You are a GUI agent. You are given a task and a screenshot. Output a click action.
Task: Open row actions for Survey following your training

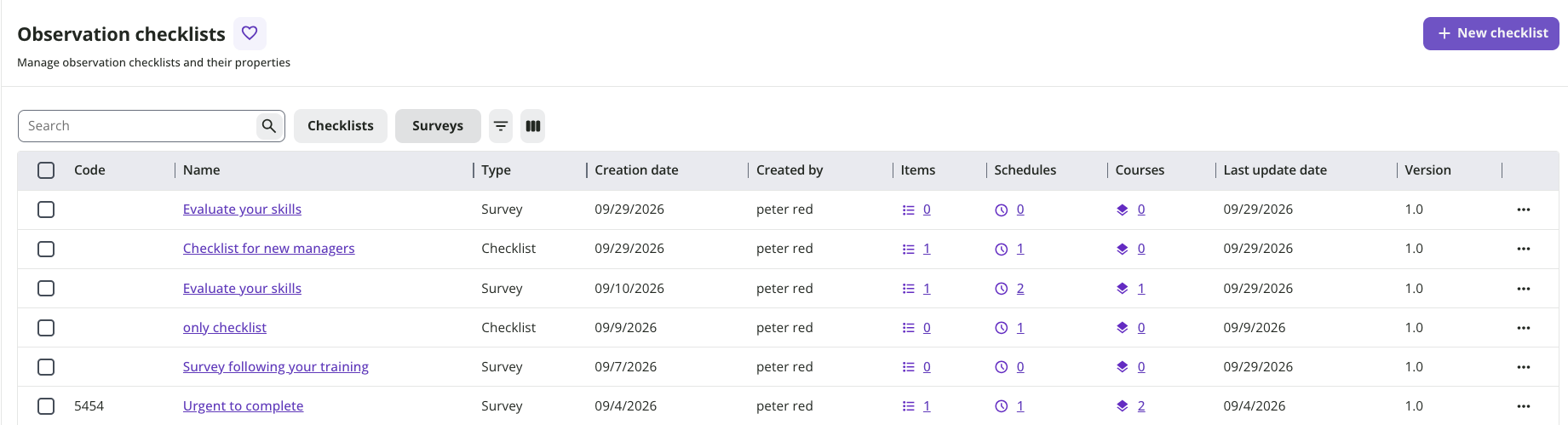(1524, 367)
